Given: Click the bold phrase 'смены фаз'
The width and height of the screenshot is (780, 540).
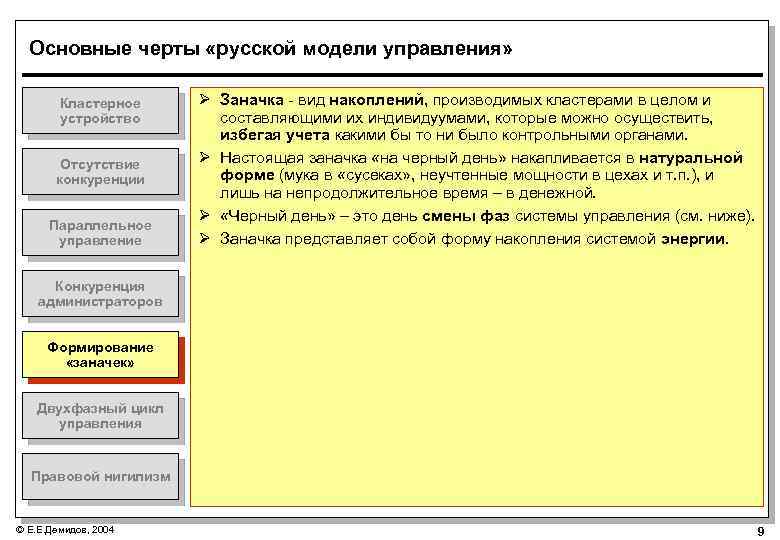Looking at the screenshot, I should 466,216.
